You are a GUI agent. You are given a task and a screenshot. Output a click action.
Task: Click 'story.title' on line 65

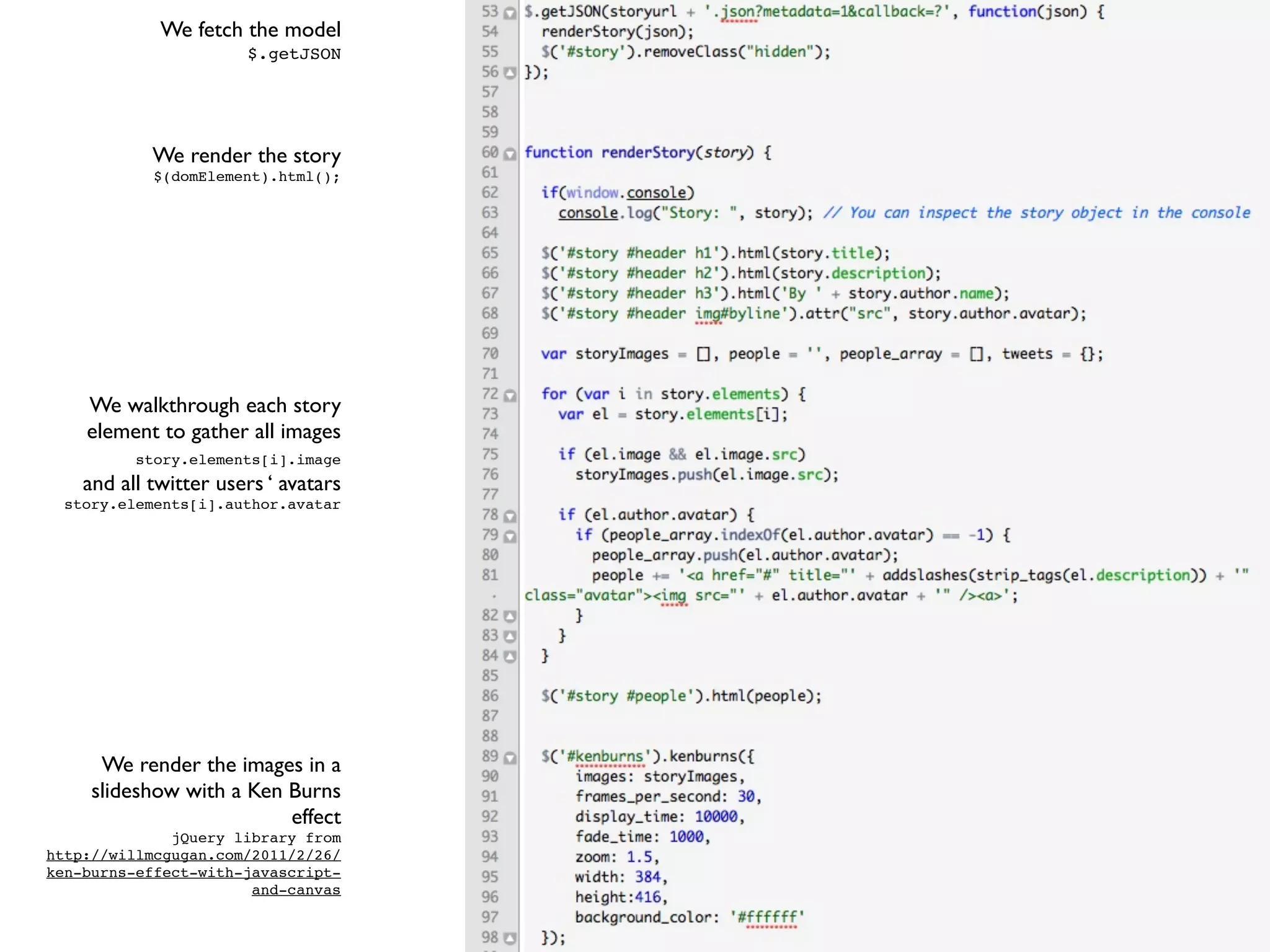click(827, 253)
